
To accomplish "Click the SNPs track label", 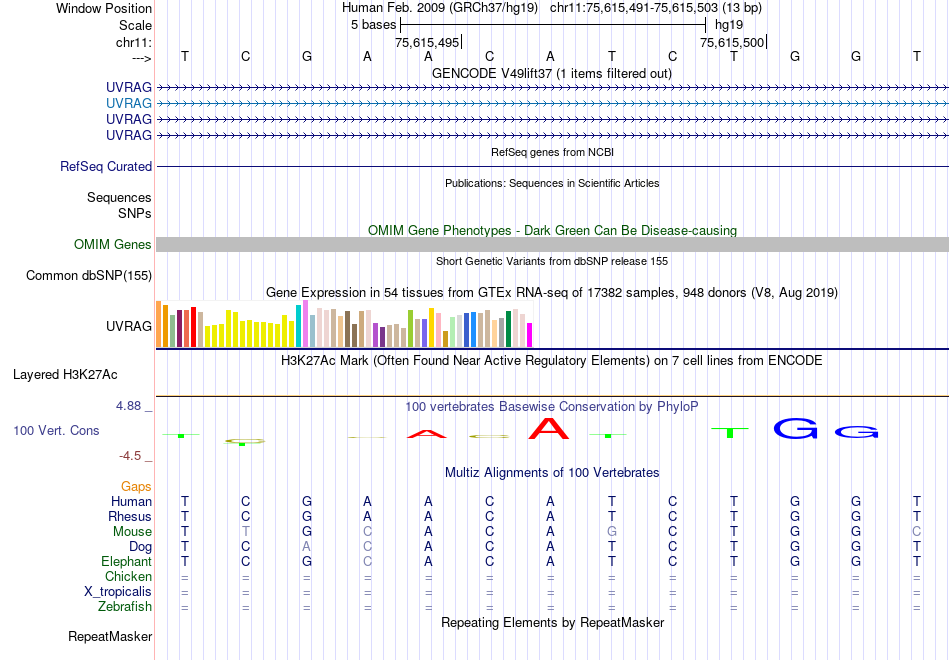I will 135,213.
